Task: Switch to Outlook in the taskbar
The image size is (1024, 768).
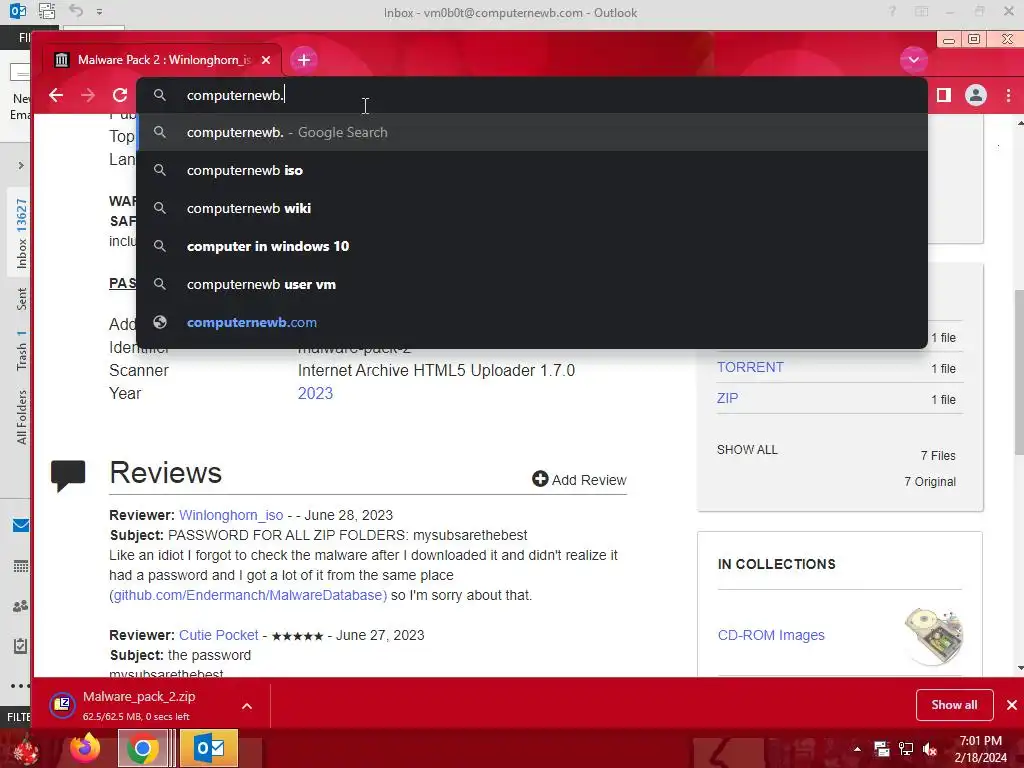Action: (x=209, y=748)
